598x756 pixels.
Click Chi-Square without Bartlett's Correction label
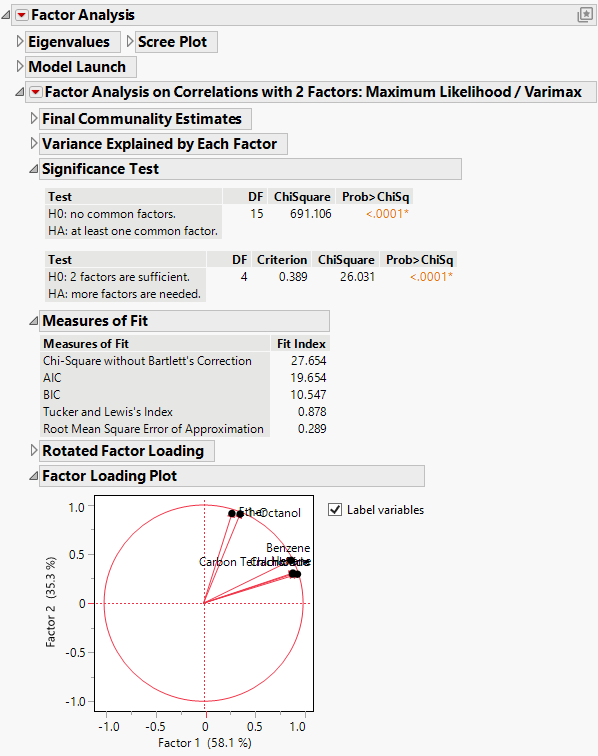[x=147, y=361]
